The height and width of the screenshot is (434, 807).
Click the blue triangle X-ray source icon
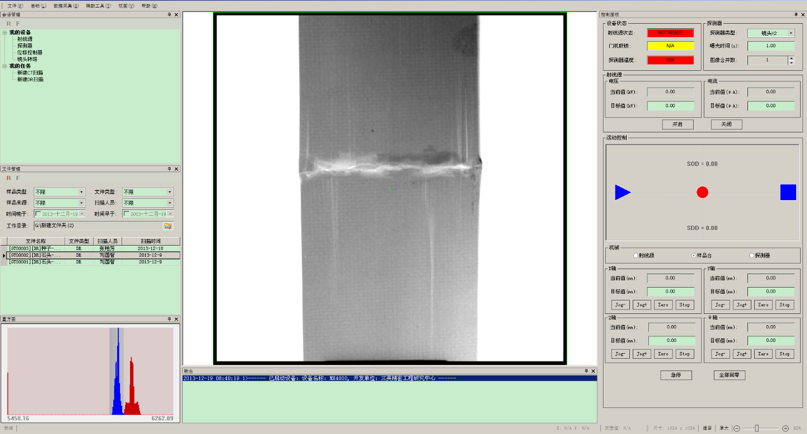coord(622,192)
